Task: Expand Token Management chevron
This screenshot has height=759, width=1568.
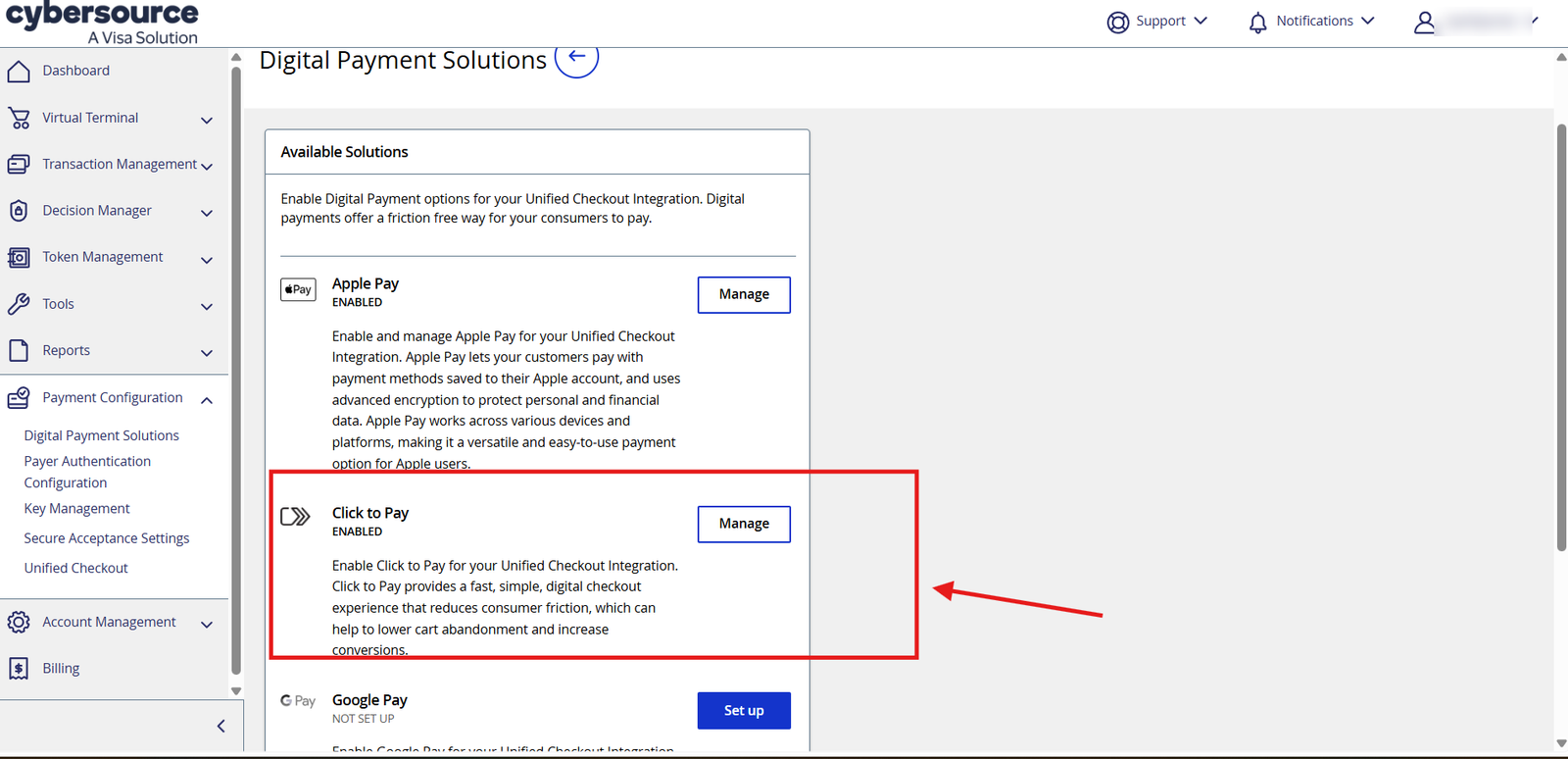Action: click(207, 260)
